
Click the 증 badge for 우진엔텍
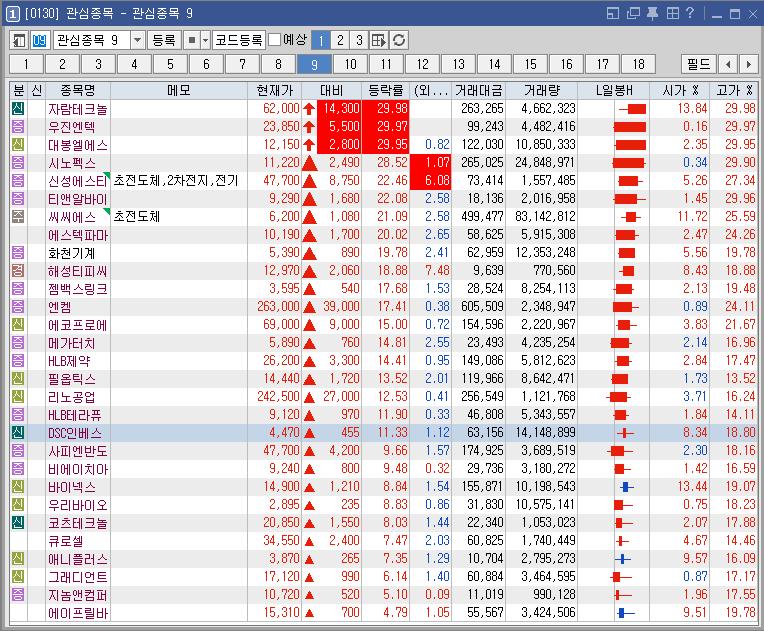point(18,126)
